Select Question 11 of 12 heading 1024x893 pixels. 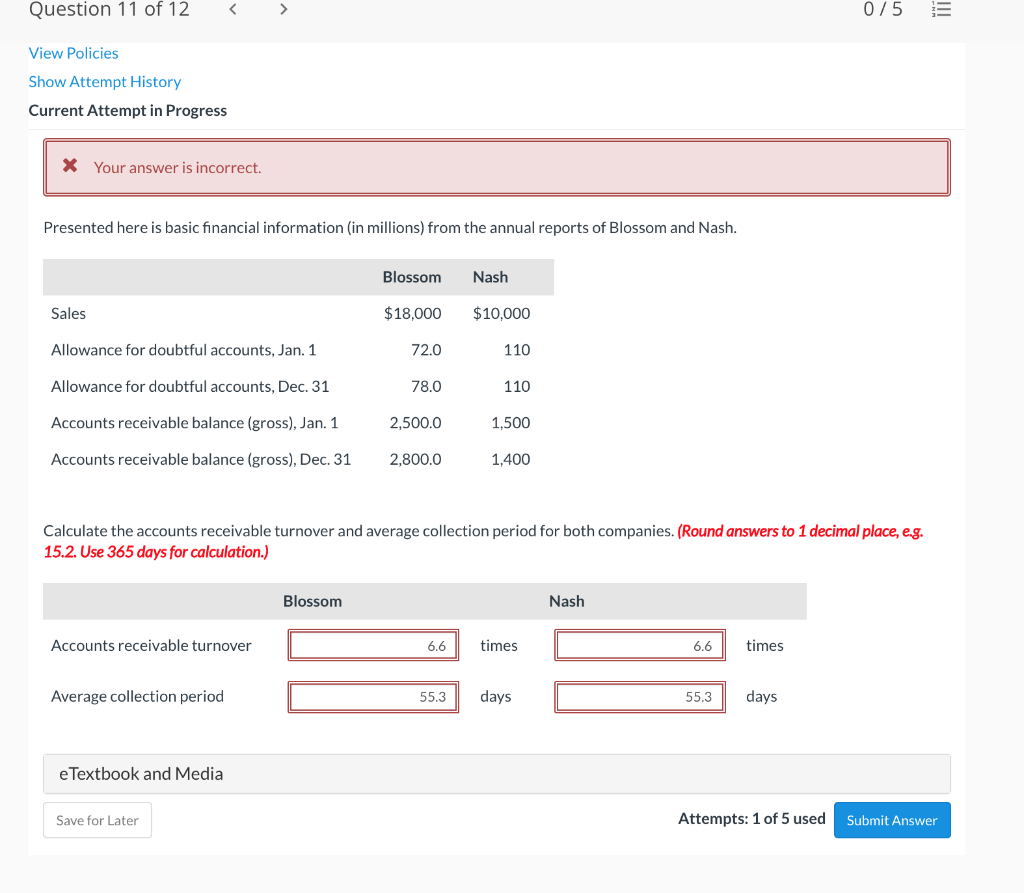point(109,9)
